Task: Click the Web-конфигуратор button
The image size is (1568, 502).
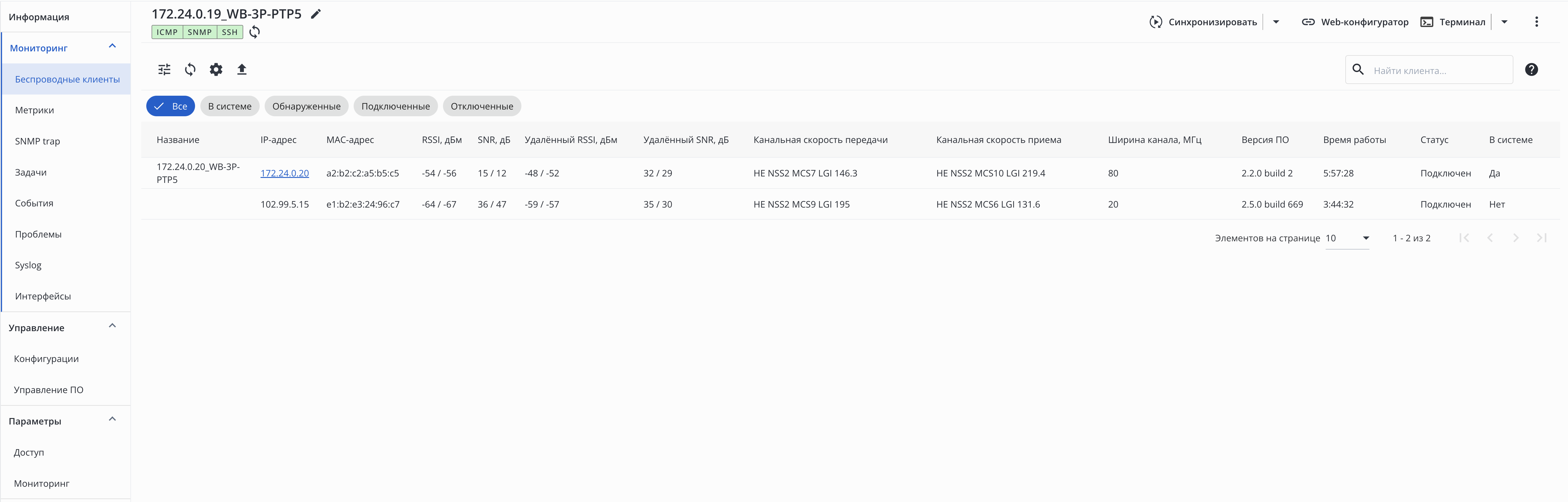Action: coord(1355,22)
